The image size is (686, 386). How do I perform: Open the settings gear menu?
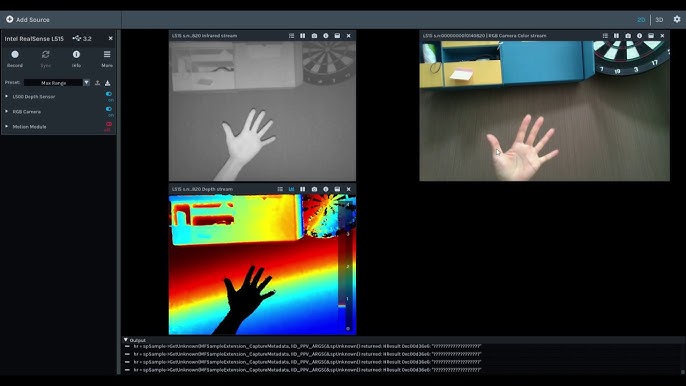click(677, 19)
